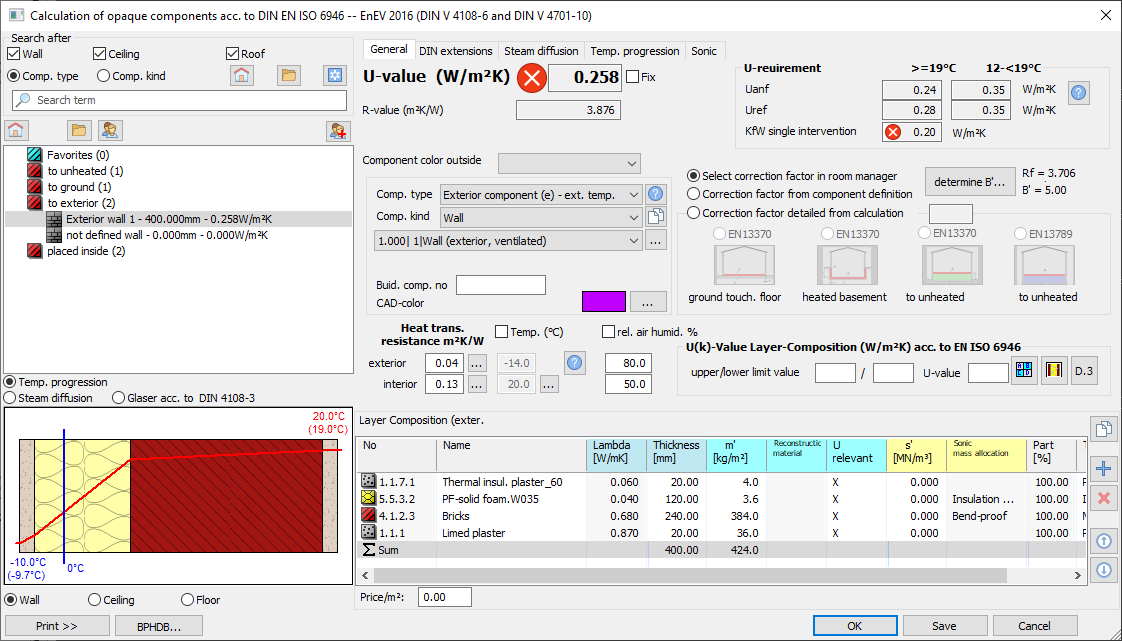
Task: Delete layer with the red X icon
Action: click(x=1103, y=498)
